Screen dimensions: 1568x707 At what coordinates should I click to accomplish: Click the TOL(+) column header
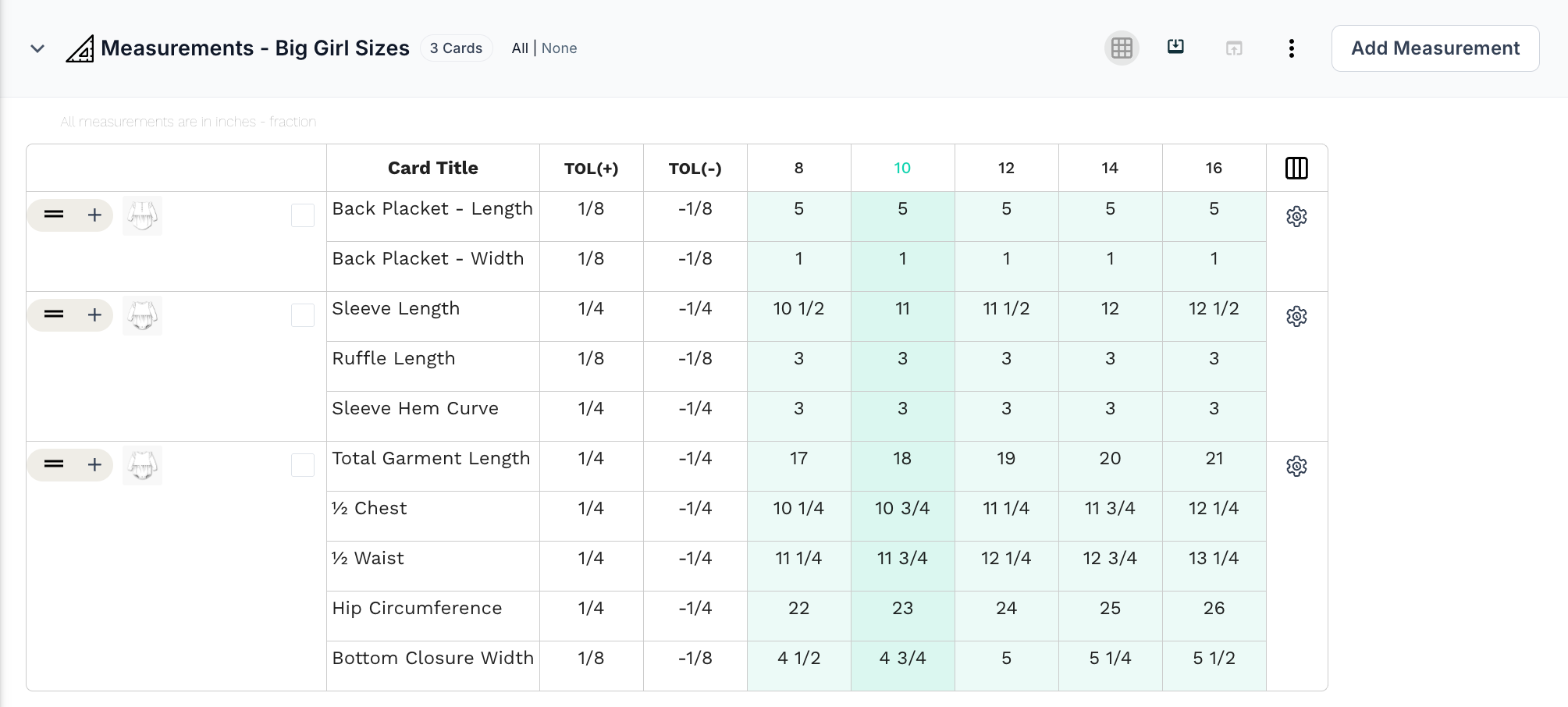(x=591, y=168)
